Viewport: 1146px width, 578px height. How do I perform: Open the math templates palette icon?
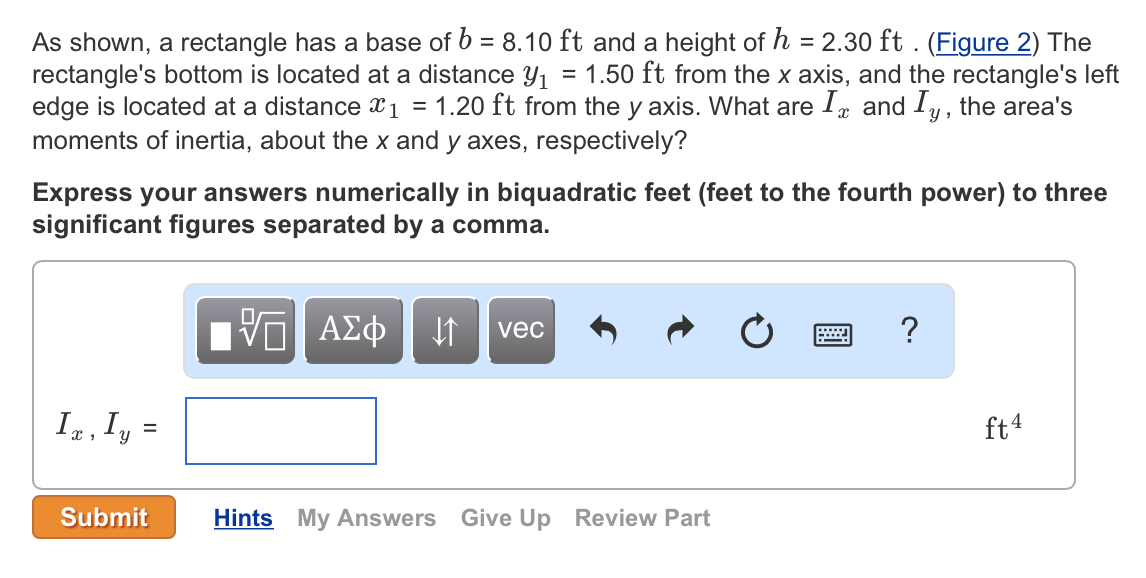245,330
